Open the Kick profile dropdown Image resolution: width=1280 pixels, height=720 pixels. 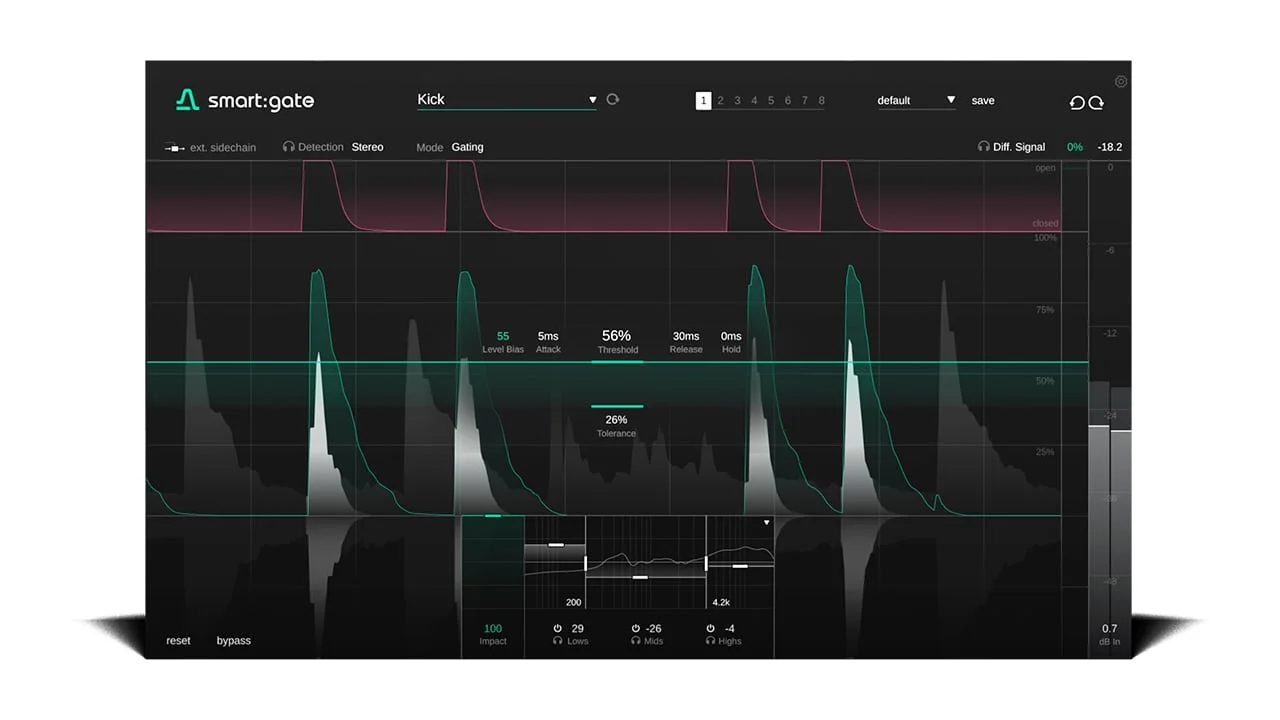pos(505,99)
